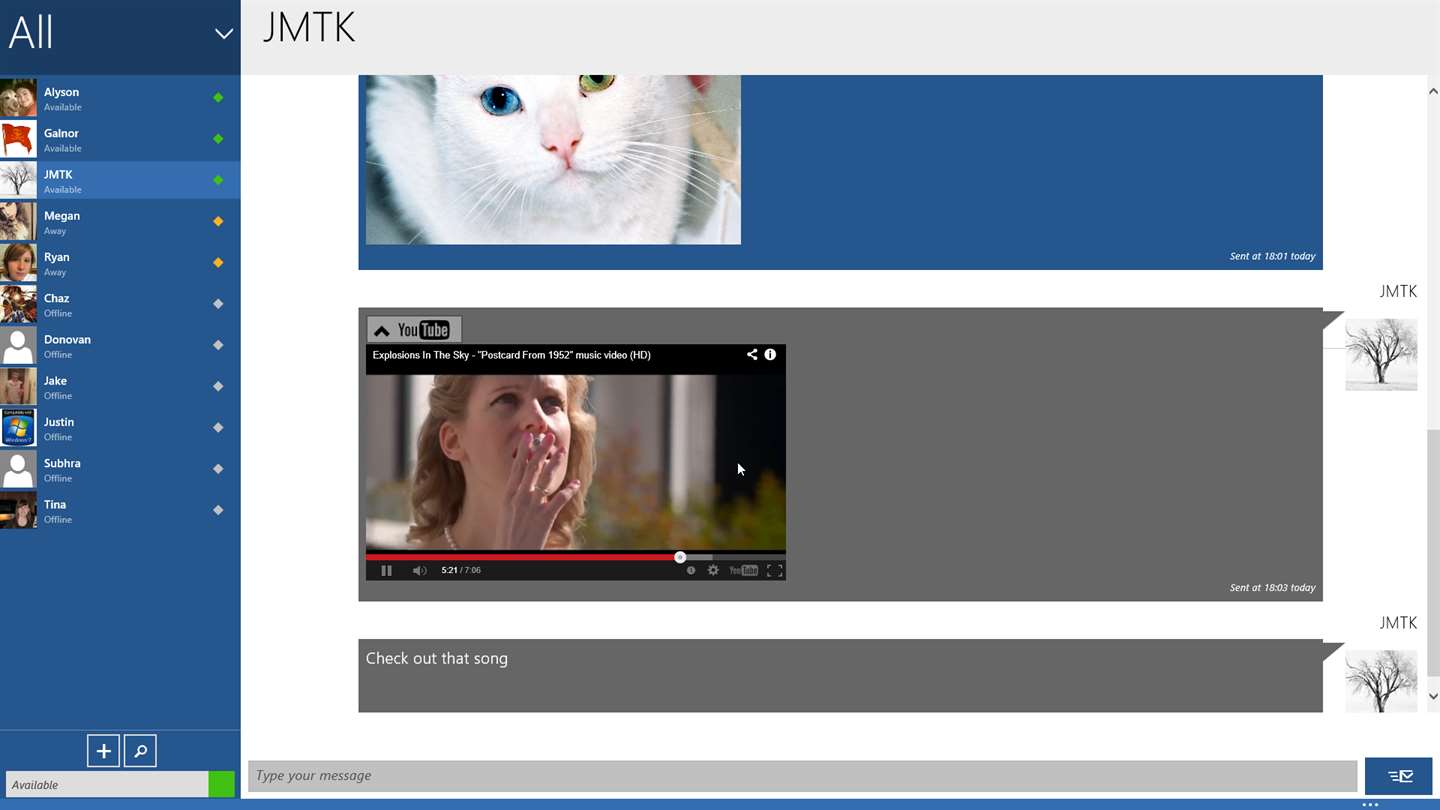The image size is (1440, 810).
Task: Open the contact search magnifier button
Action: [140, 751]
